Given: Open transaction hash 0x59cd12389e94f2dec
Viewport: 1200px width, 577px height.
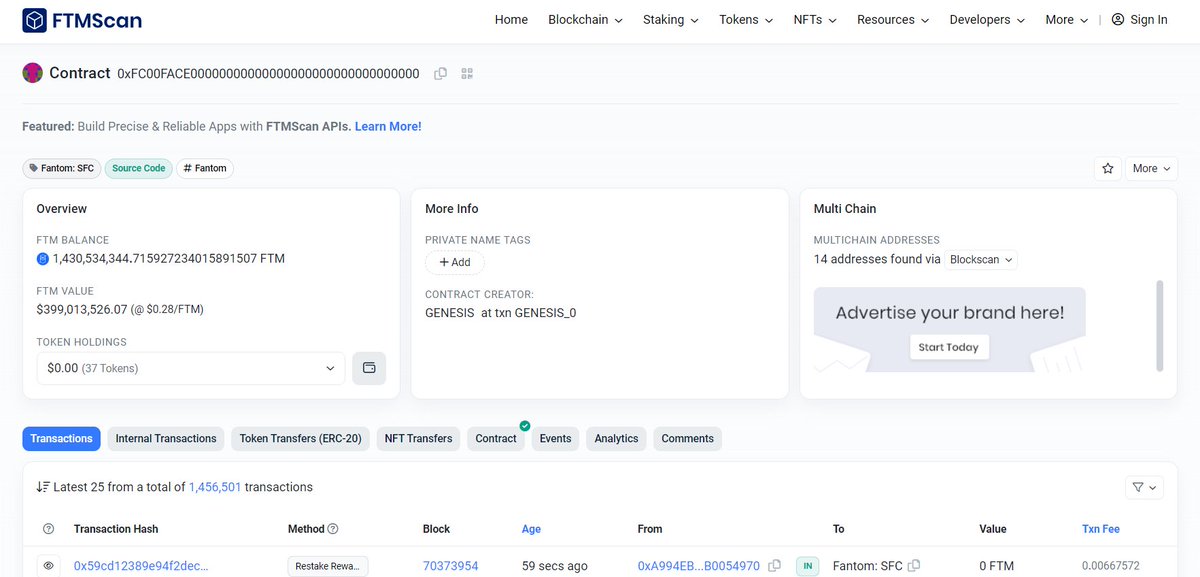Looking at the screenshot, I should pyautogui.click(x=141, y=566).
